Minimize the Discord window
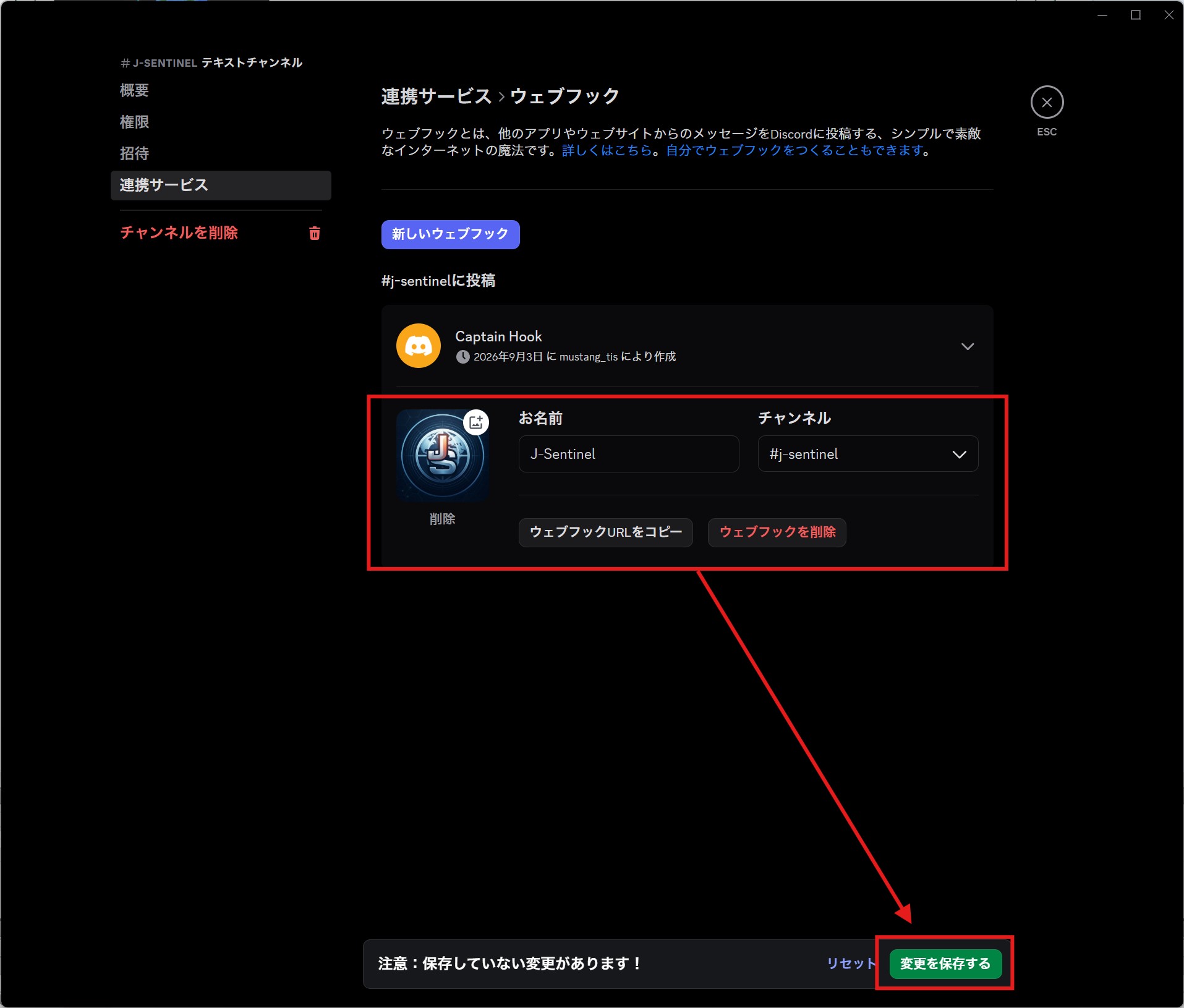Screen dimensions: 1184x1008 click(1102, 15)
